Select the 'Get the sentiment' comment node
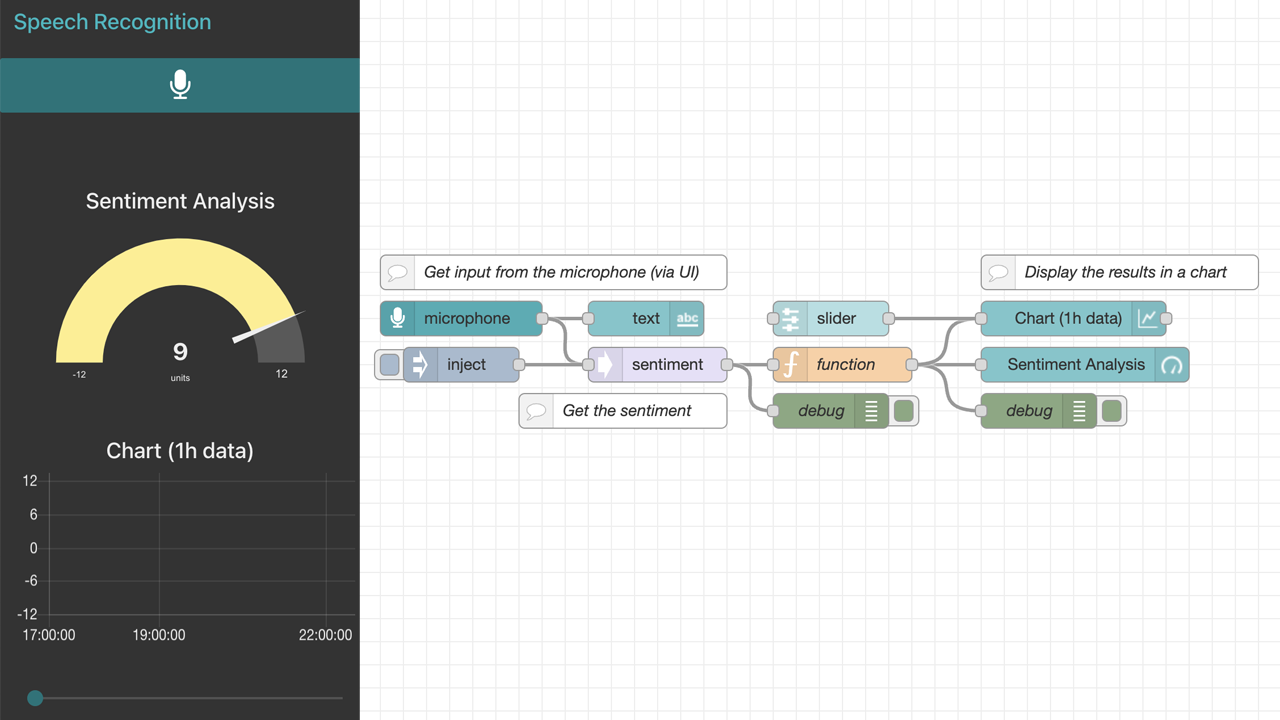This screenshot has height=720, width=1280. point(623,410)
